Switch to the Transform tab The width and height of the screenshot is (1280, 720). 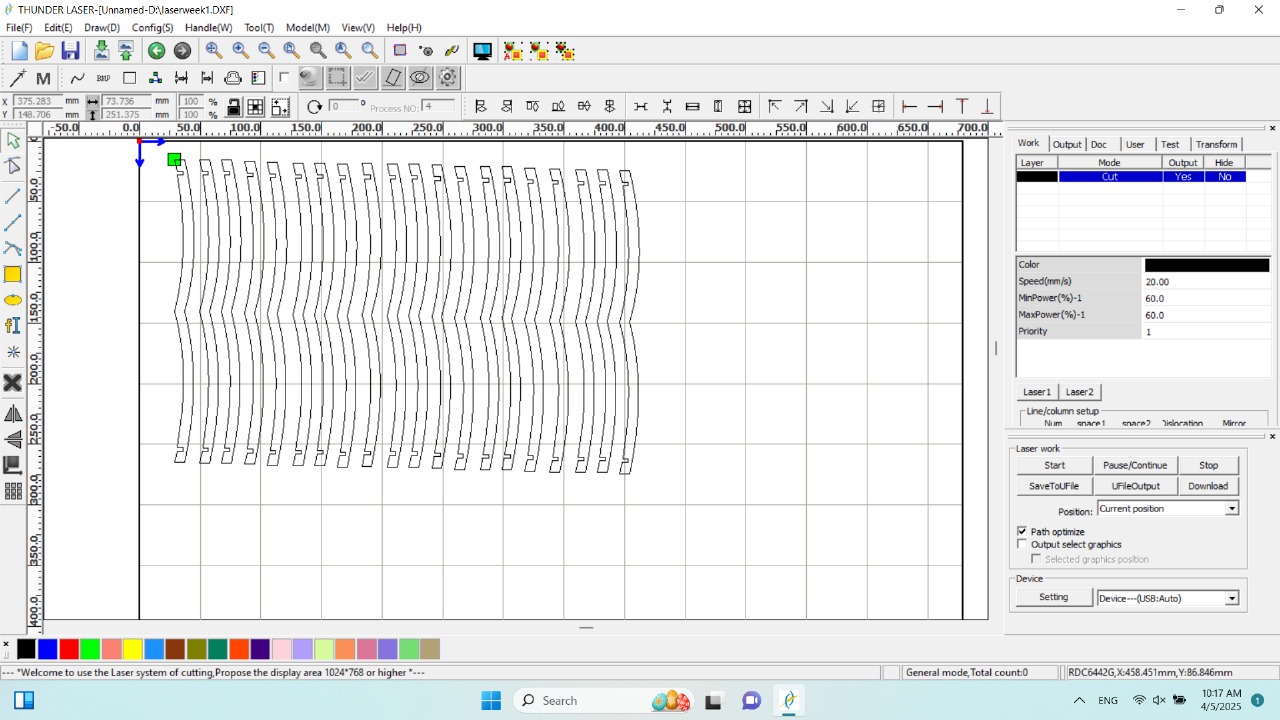(1216, 144)
